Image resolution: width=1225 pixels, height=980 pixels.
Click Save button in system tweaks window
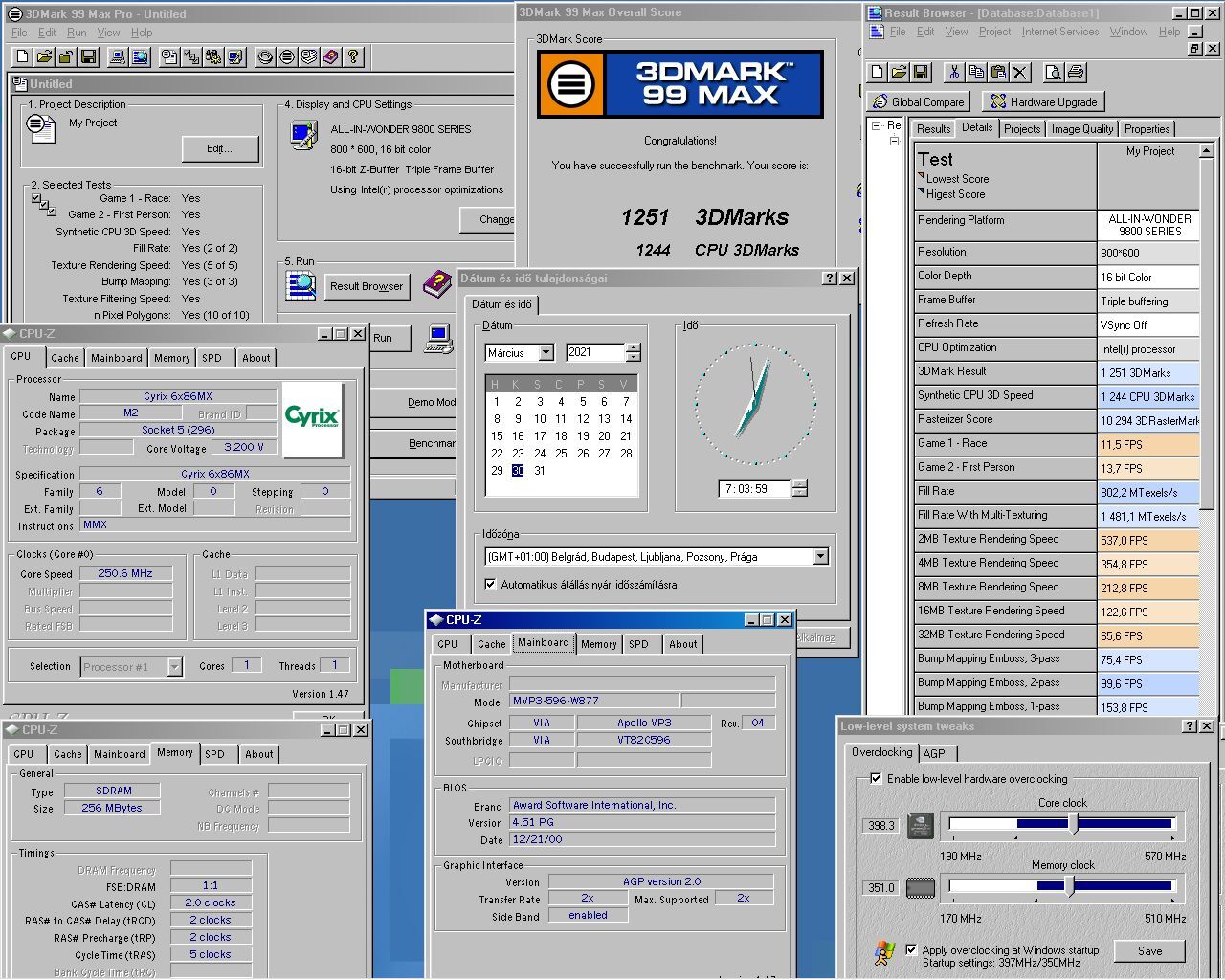pyautogui.click(x=1150, y=950)
